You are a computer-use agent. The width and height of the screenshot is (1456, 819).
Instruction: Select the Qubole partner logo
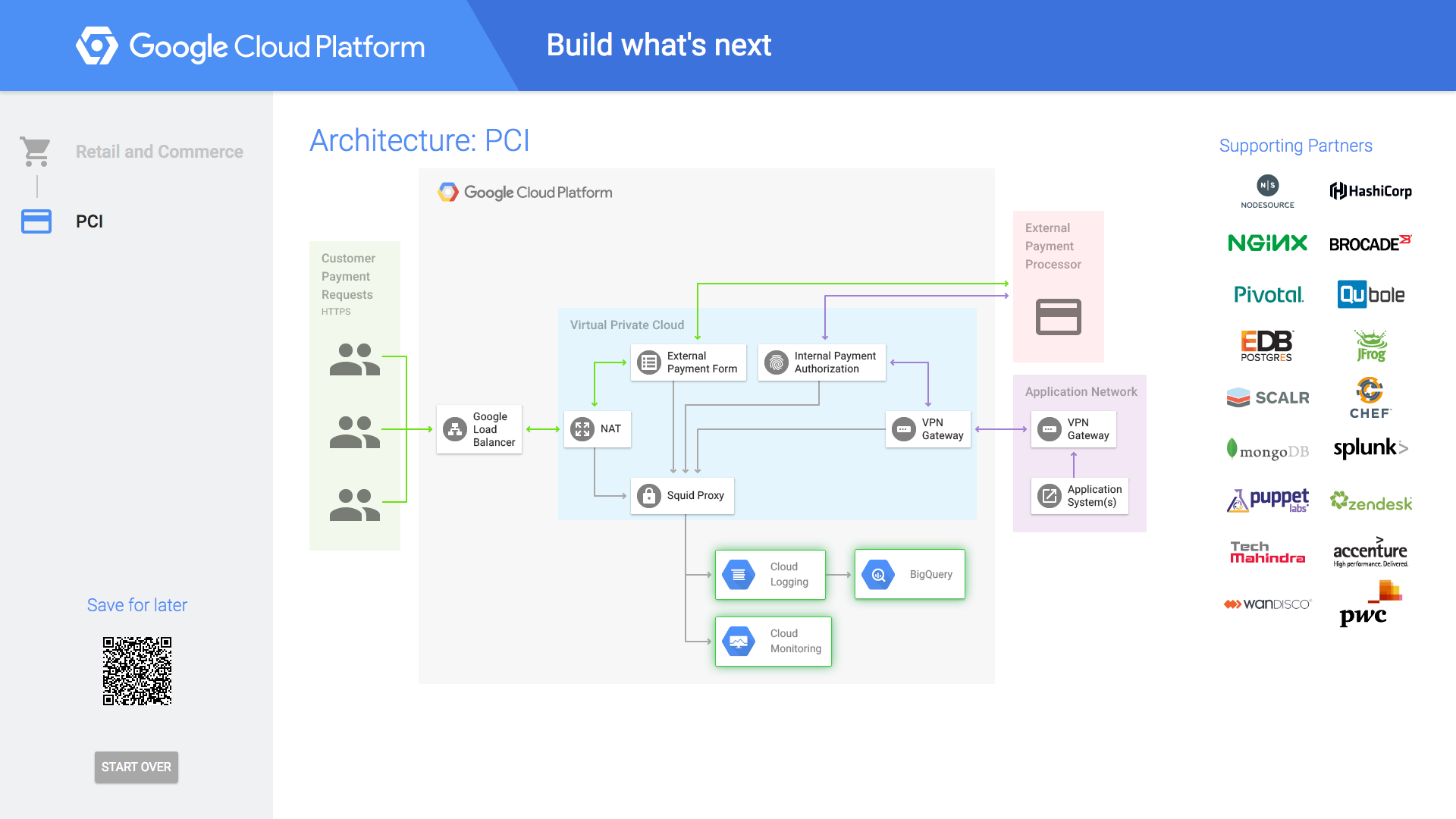[x=1371, y=294]
